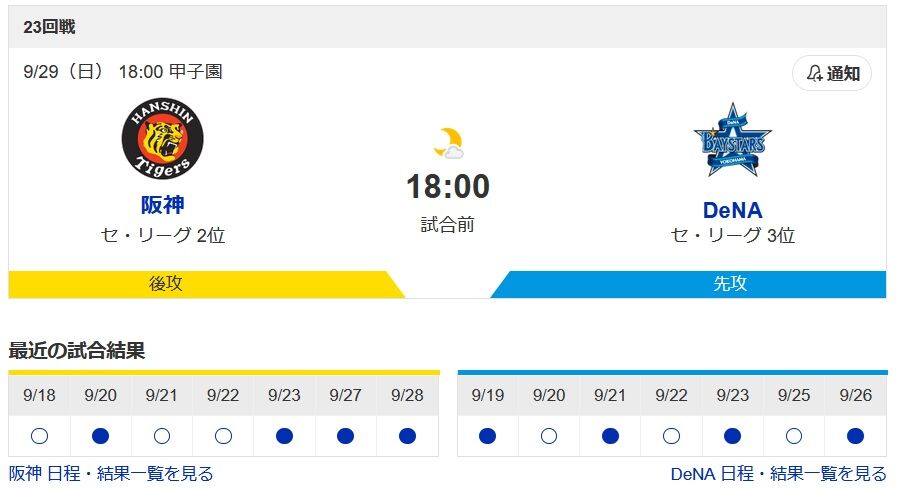Viewport: 897px width, 488px height.
Task: Click the 23回戦 header bar
Action: [447, 27]
